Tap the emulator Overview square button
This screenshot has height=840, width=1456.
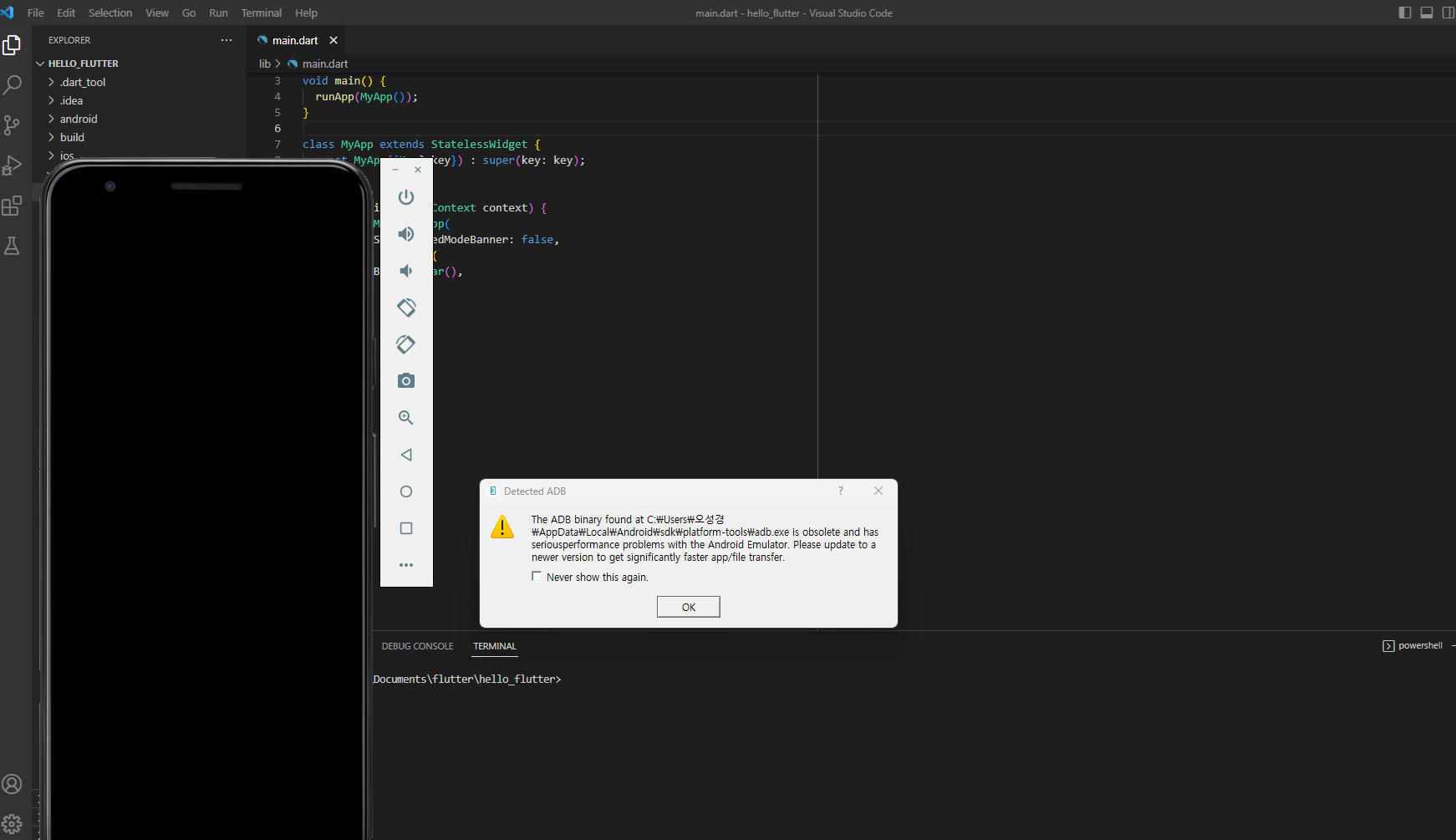406,528
